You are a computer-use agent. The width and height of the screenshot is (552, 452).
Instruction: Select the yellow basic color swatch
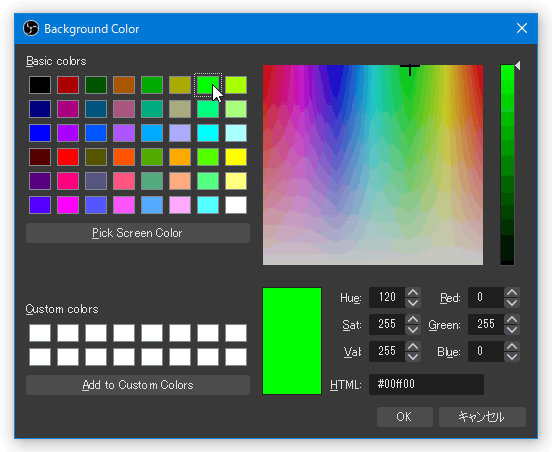(x=236, y=157)
